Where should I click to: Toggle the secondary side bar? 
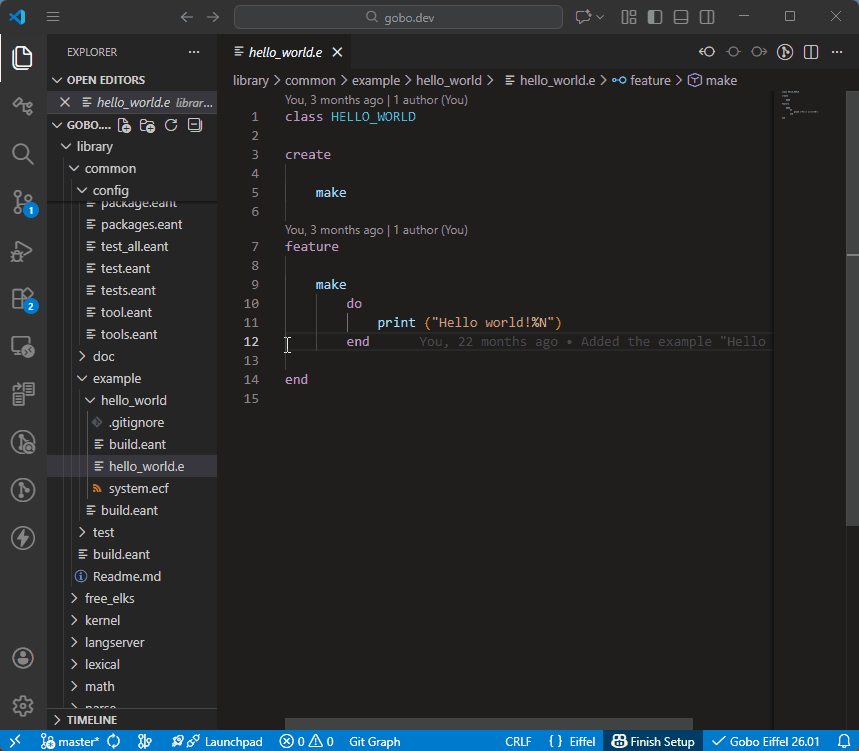707,17
